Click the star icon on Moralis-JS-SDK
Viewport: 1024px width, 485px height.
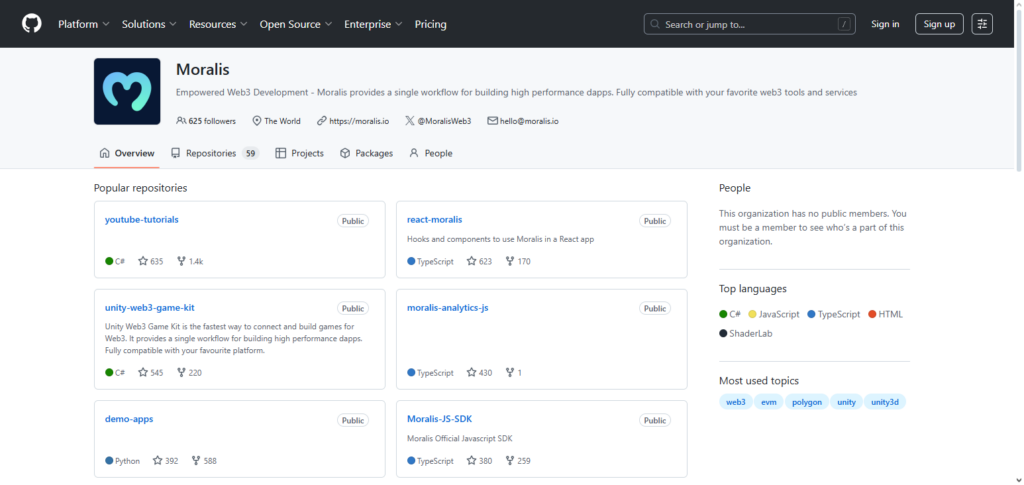pyautogui.click(x=471, y=461)
